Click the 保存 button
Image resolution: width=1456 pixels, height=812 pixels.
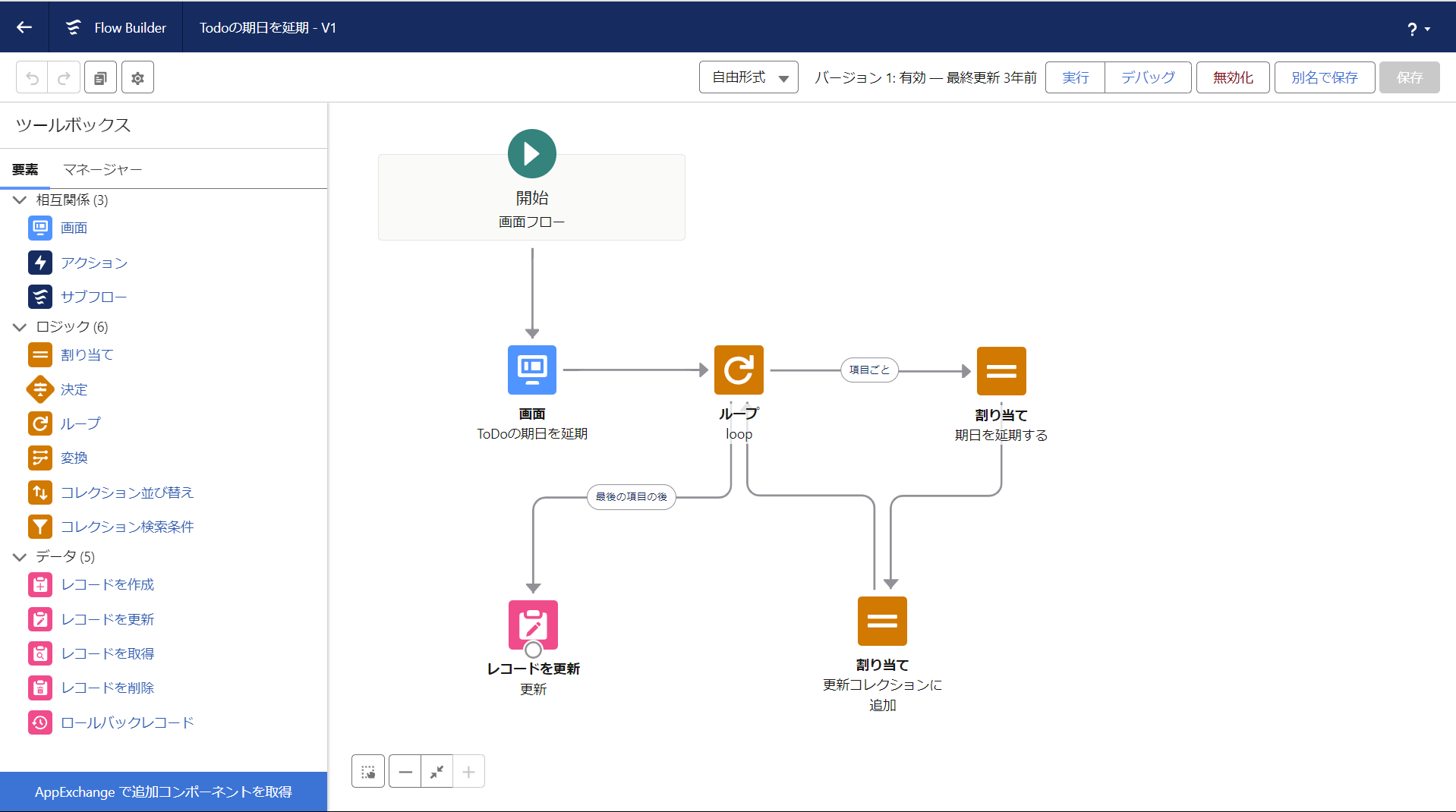tap(1410, 77)
